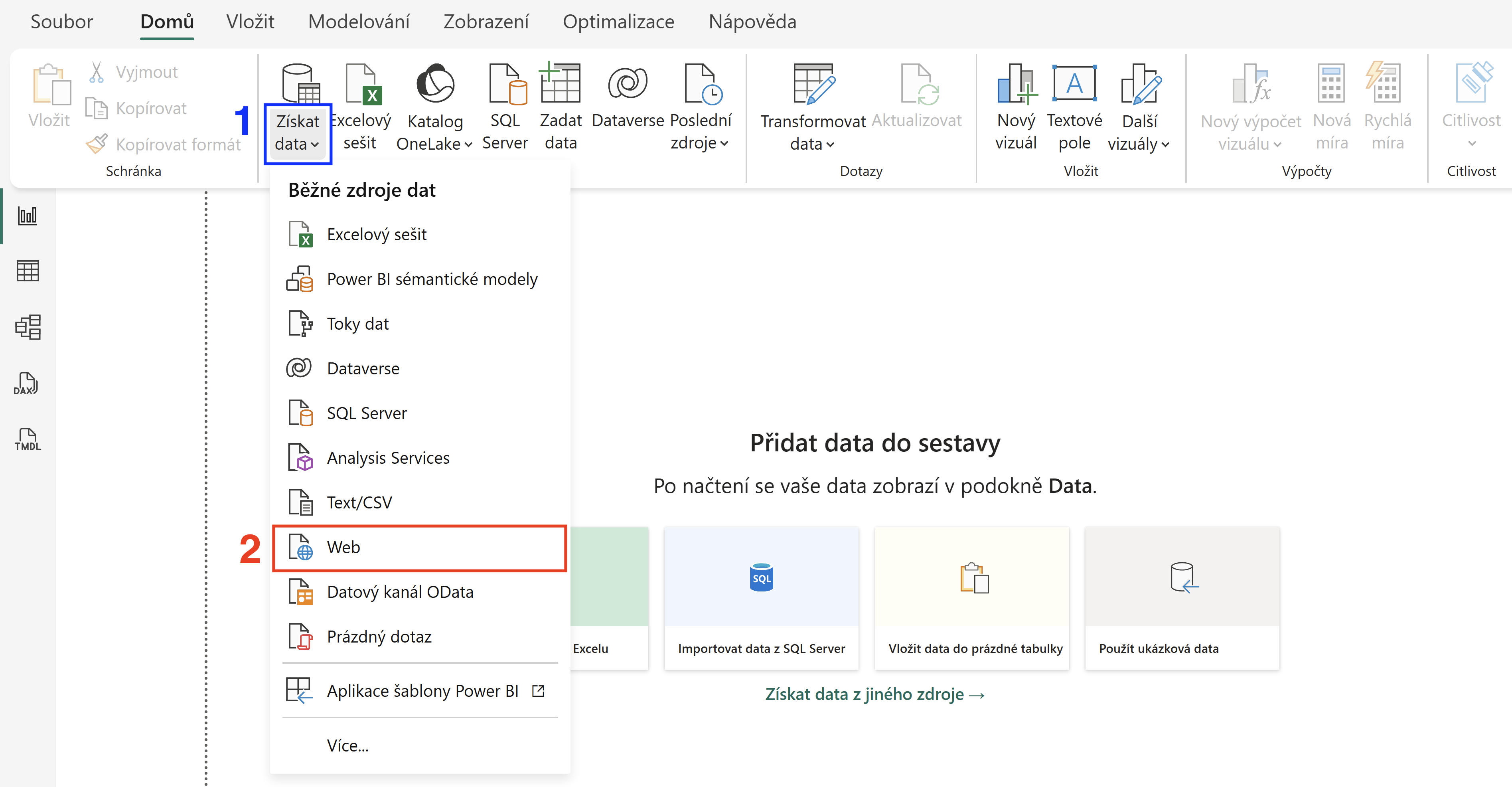Switch to Table view in sidebar

coord(28,271)
